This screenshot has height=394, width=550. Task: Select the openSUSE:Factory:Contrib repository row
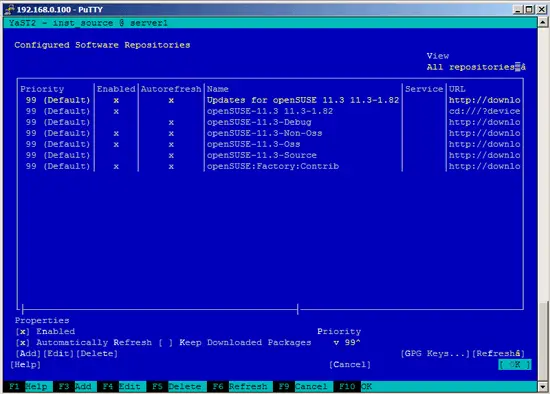[x=270, y=166]
